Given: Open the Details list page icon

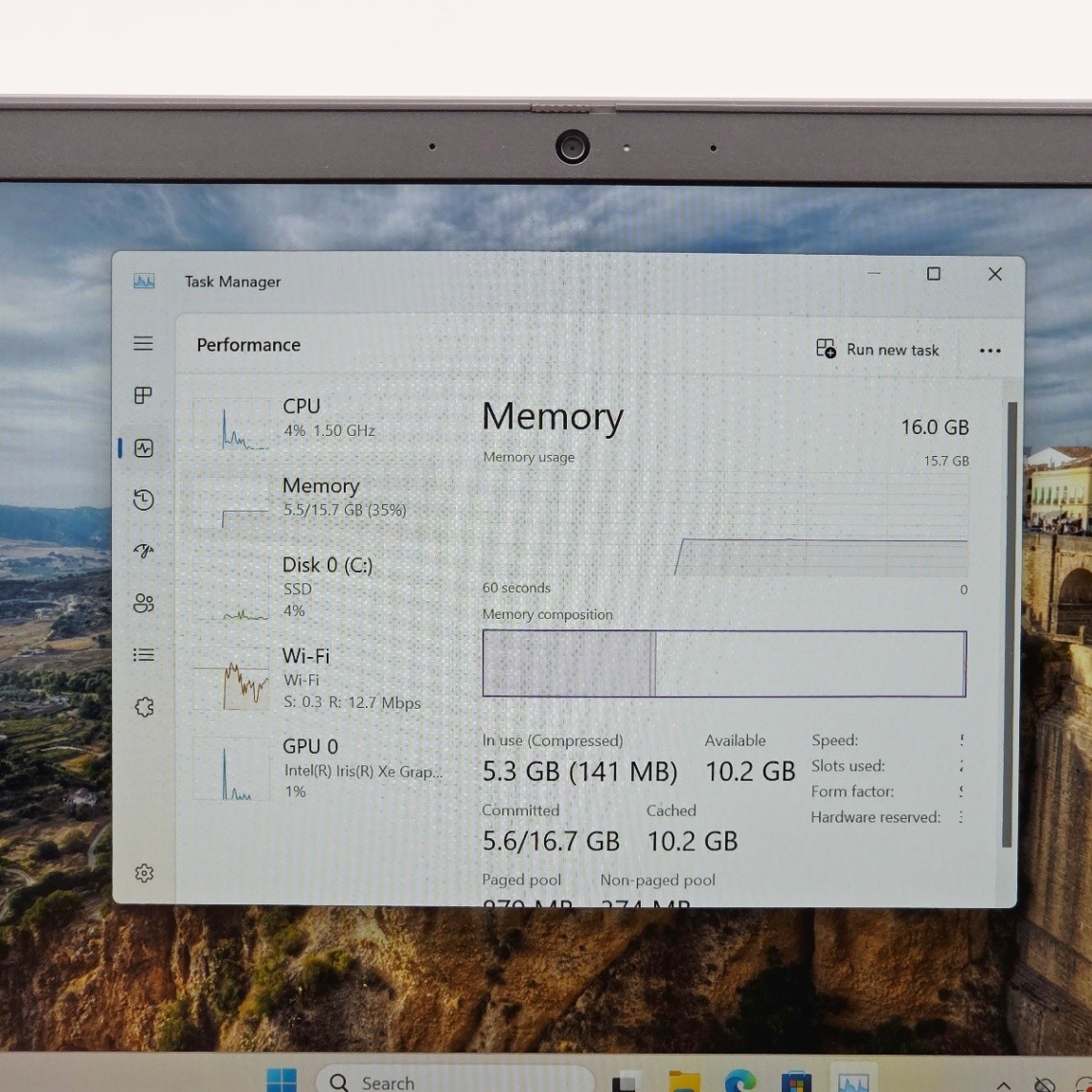Looking at the screenshot, I should pyautogui.click(x=144, y=654).
